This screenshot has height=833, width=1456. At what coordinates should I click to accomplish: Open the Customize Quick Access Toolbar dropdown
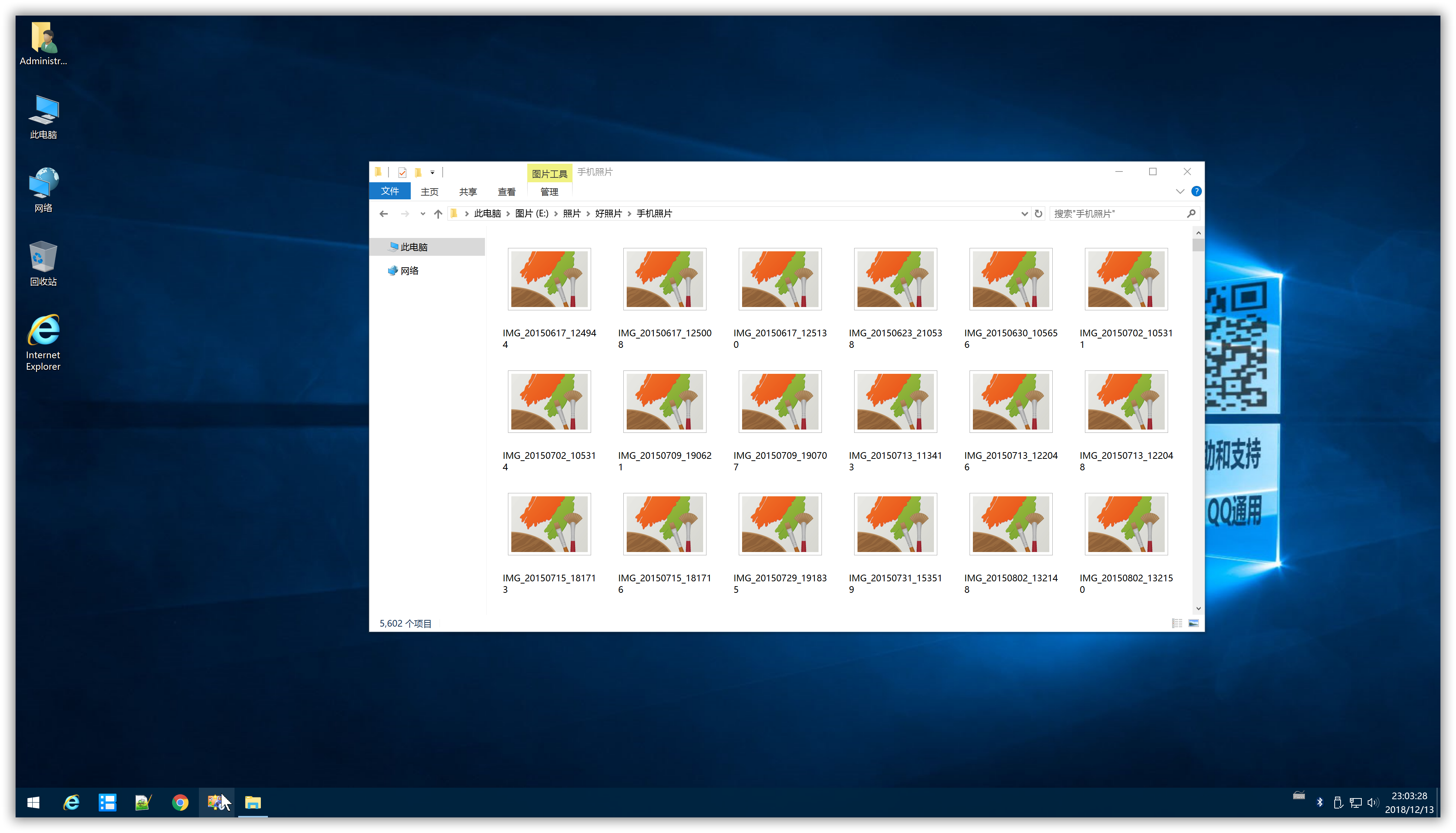coord(432,172)
